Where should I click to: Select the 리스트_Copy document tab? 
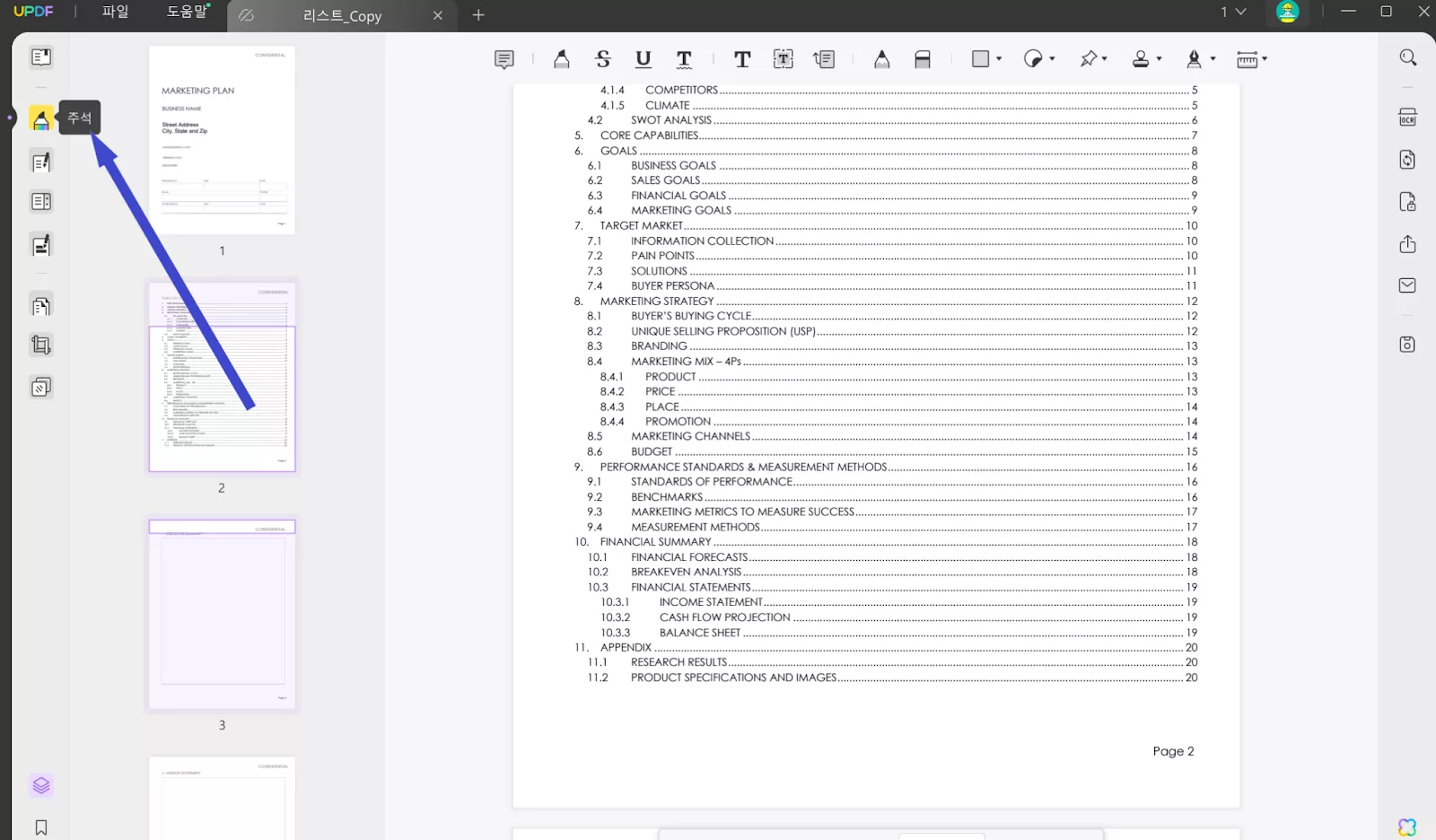click(342, 15)
